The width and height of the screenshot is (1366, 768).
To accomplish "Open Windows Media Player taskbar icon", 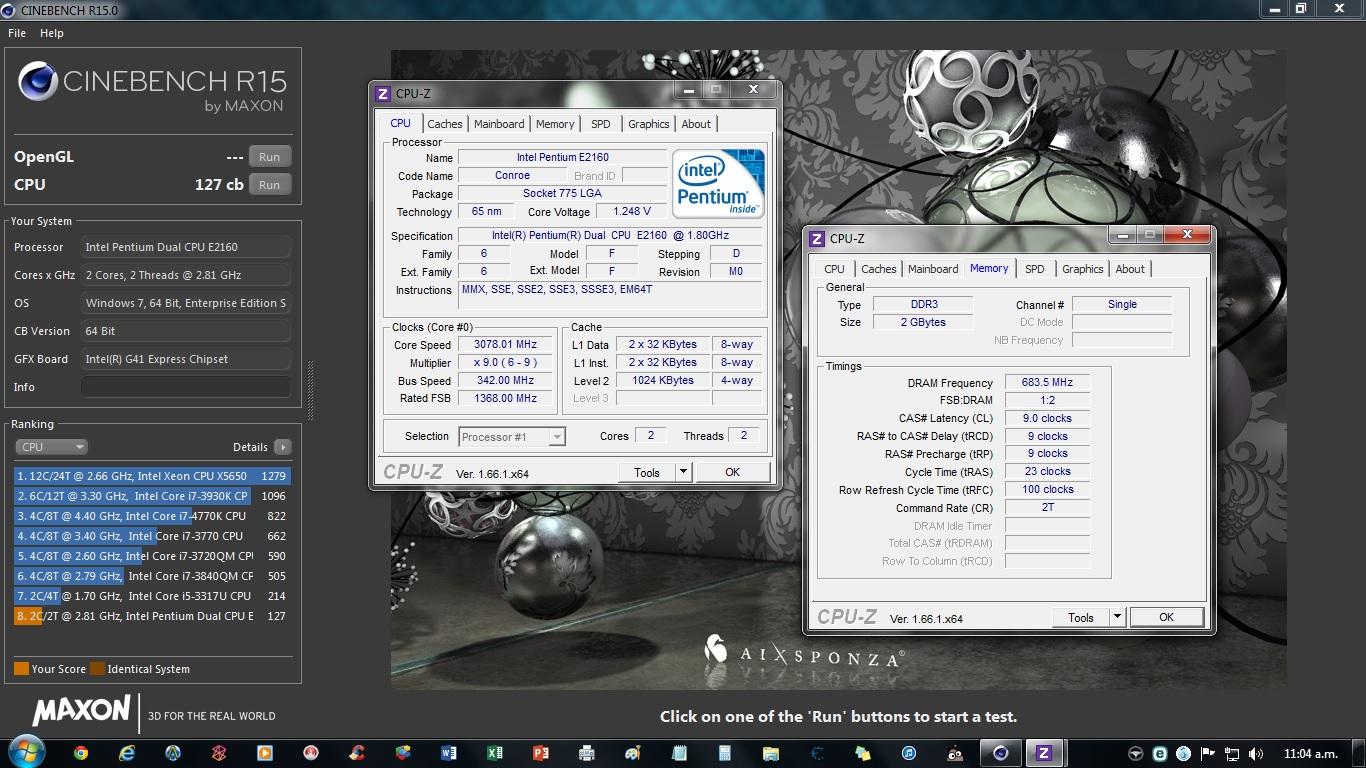I will point(264,753).
